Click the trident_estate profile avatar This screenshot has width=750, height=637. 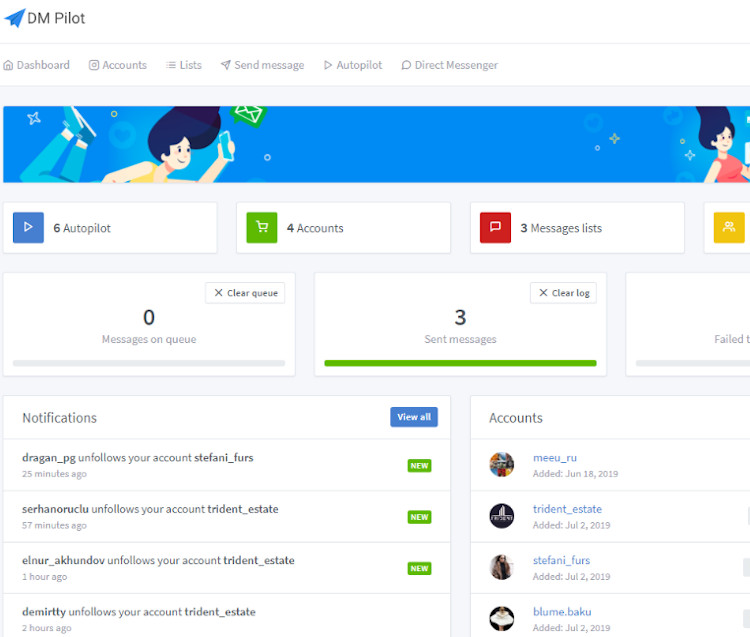[x=502, y=516]
